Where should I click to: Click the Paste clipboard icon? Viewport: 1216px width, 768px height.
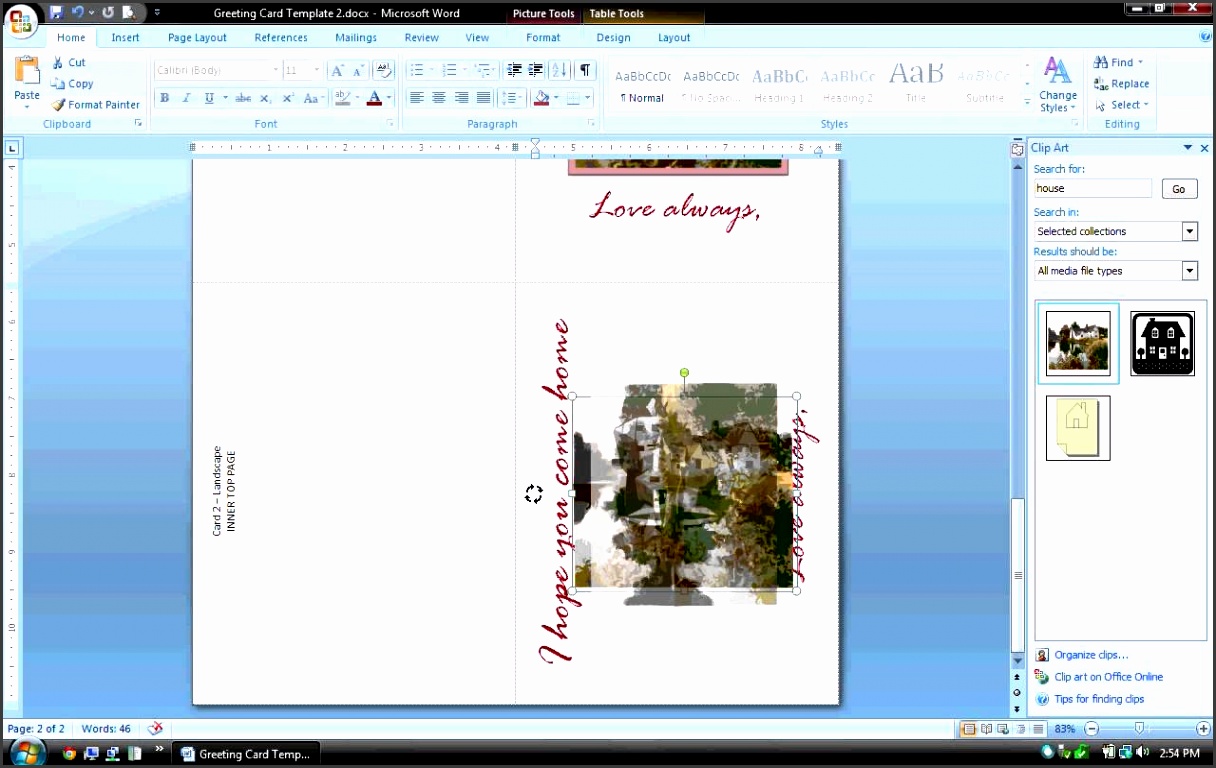pos(27,72)
